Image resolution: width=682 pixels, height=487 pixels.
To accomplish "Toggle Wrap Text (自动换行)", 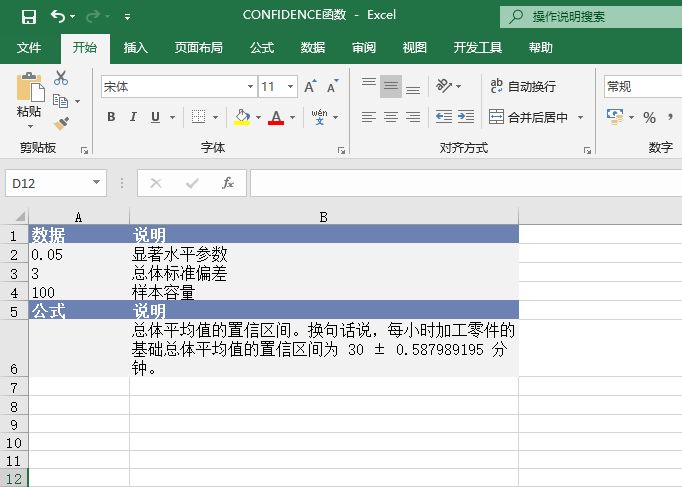I will (522, 87).
